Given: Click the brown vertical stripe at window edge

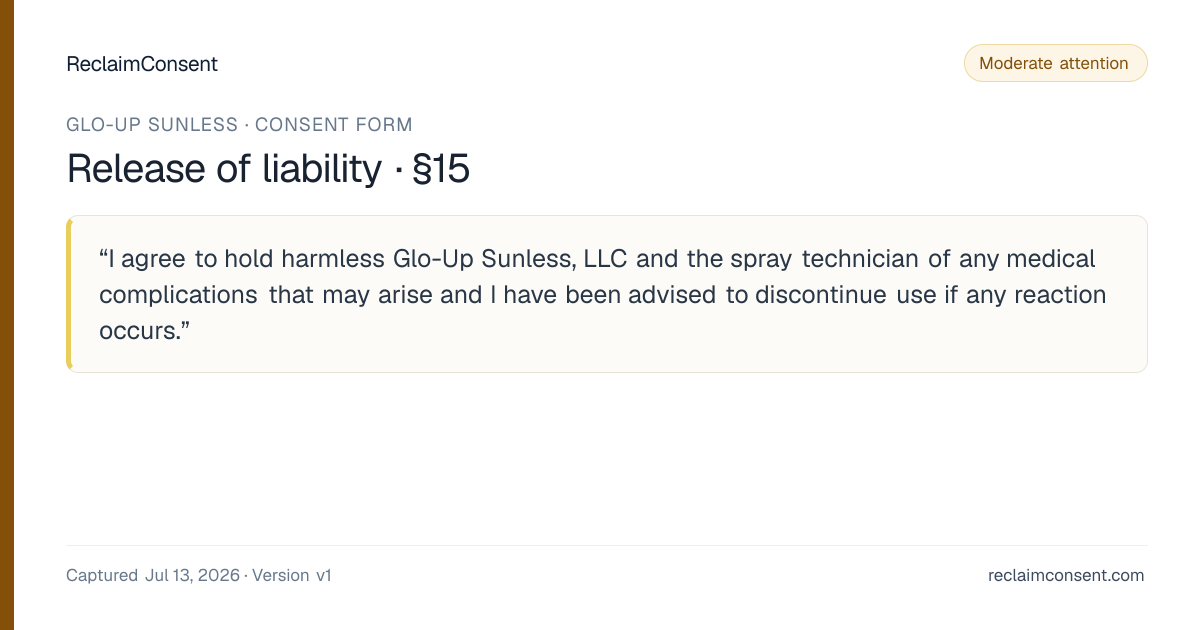Looking at the screenshot, I should 7,315.
